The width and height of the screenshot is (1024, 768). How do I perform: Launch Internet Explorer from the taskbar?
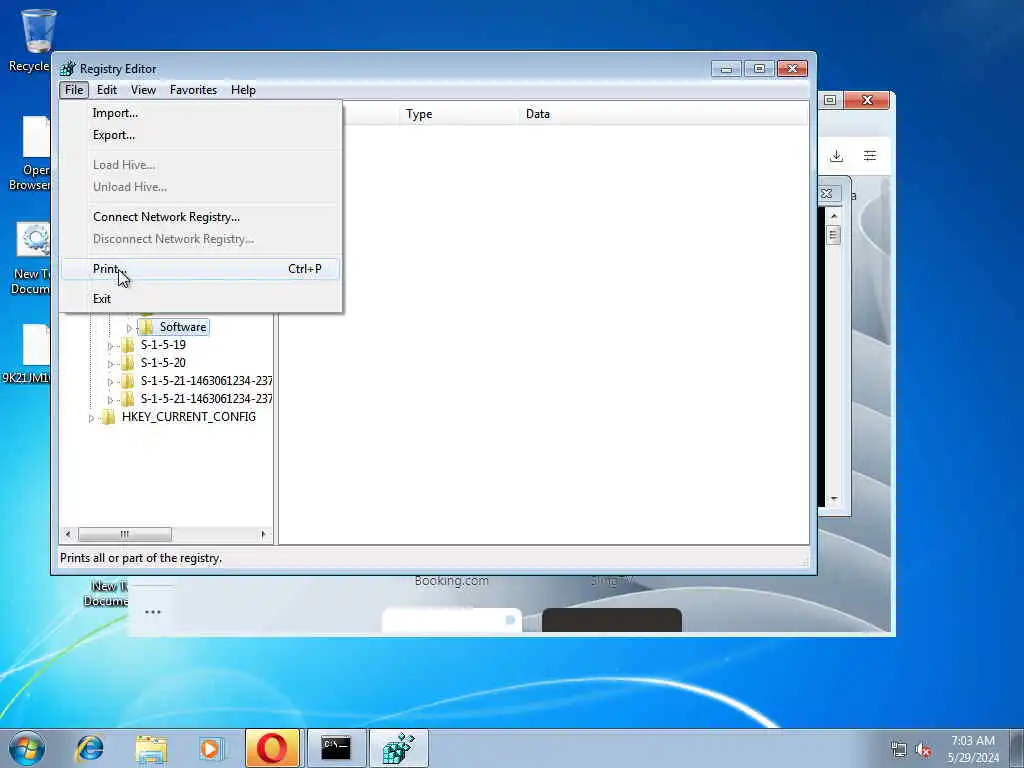click(89, 748)
